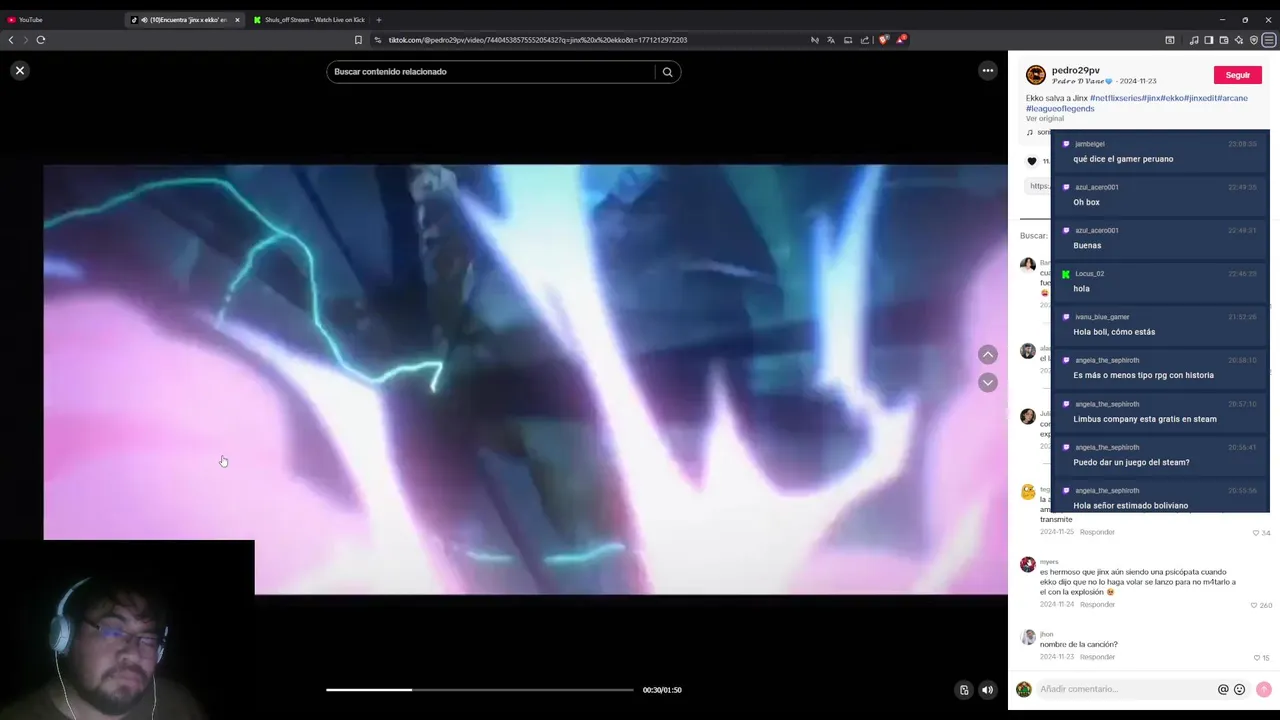The width and height of the screenshot is (1280, 720).
Task: Open the browser hamburger main menu
Action: click(x=1269, y=40)
